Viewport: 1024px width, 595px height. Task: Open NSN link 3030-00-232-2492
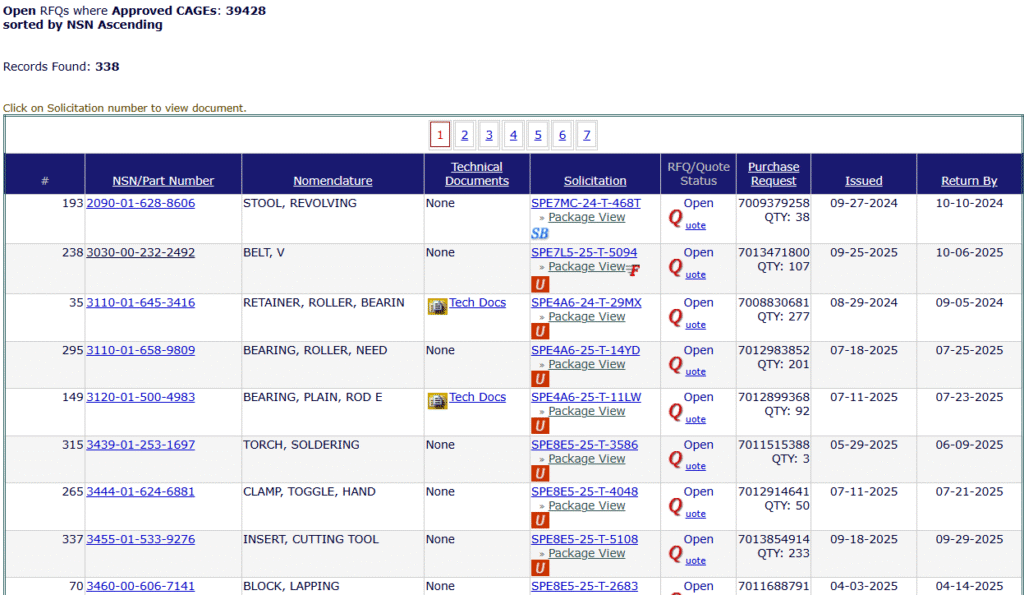140,253
